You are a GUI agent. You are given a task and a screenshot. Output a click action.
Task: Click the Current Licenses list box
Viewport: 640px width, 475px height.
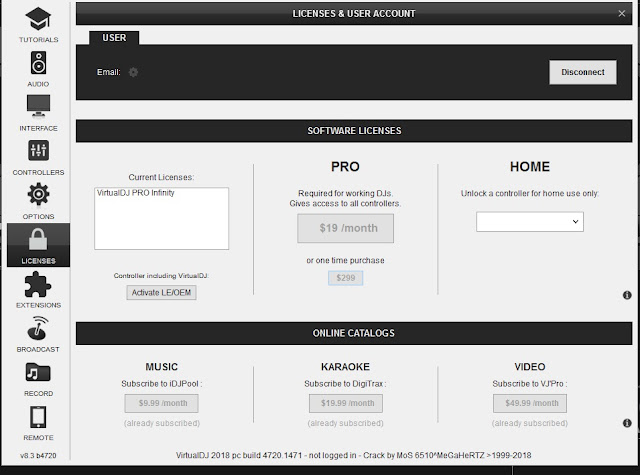(x=161, y=218)
